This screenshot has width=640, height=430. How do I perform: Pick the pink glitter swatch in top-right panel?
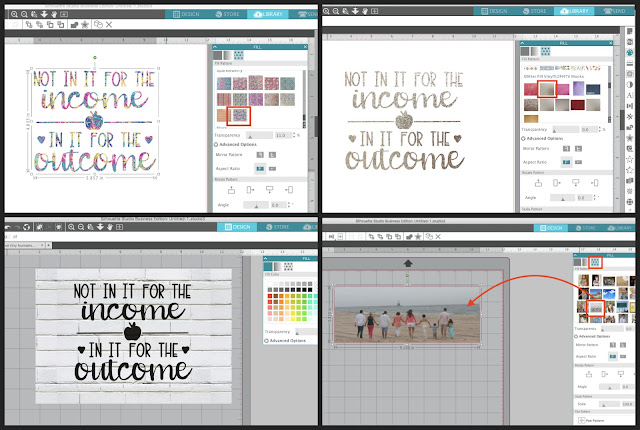(562, 89)
